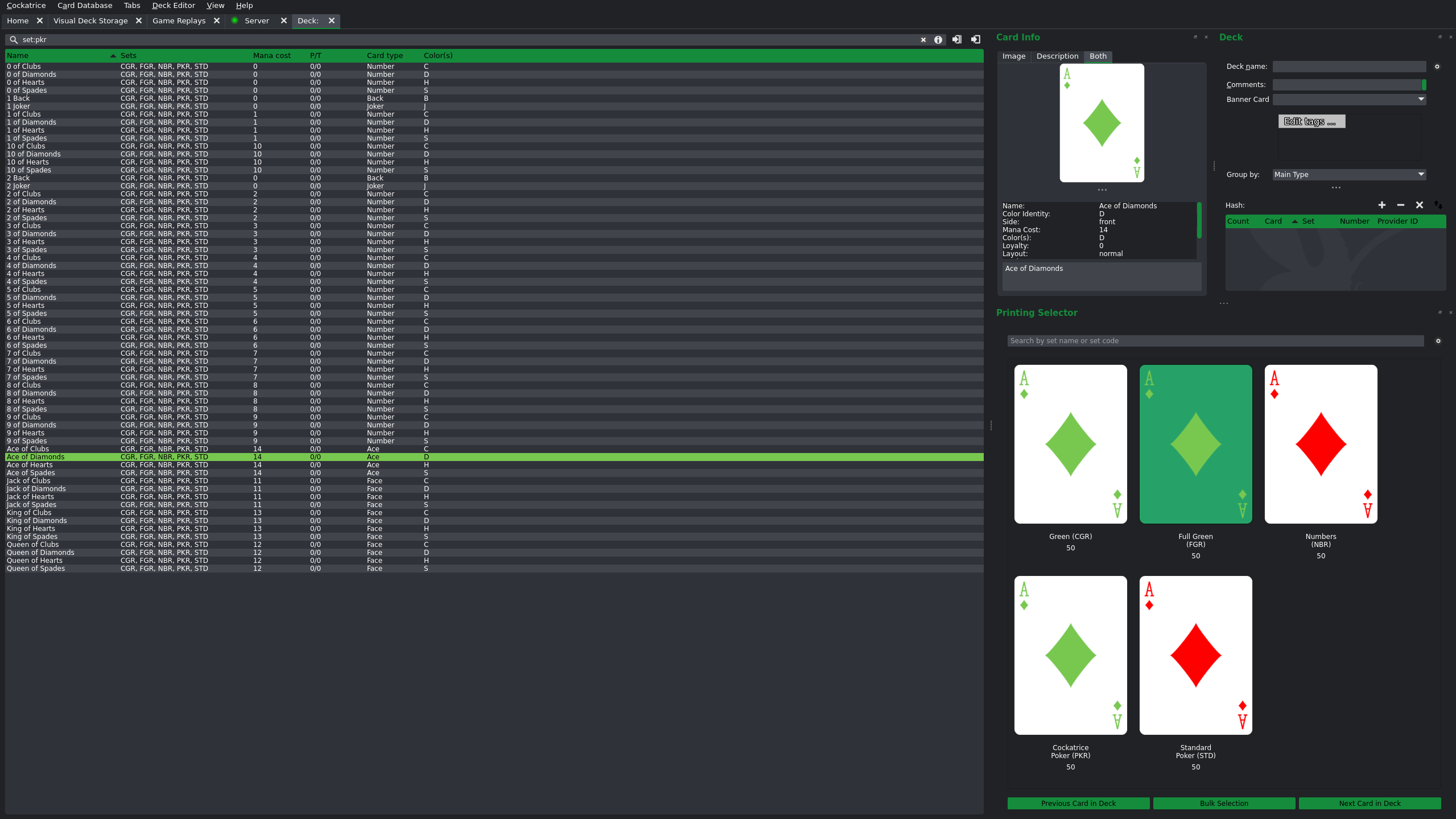The width and height of the screenshot is (1456, 819).
Task: Select the Description view in Card Info
Action: click(x=1057, y=56)
